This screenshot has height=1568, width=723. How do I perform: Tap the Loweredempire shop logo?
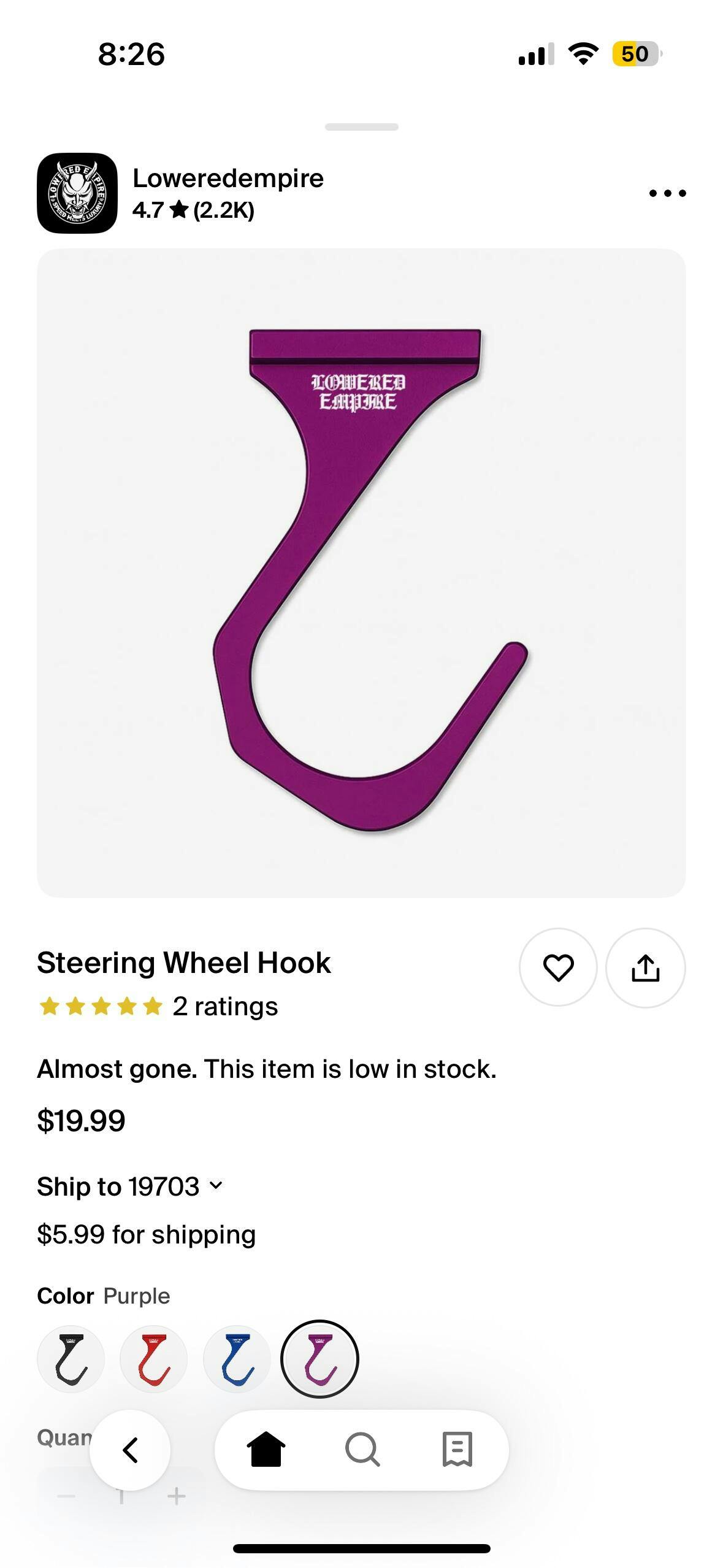click(x=77, y=193)
